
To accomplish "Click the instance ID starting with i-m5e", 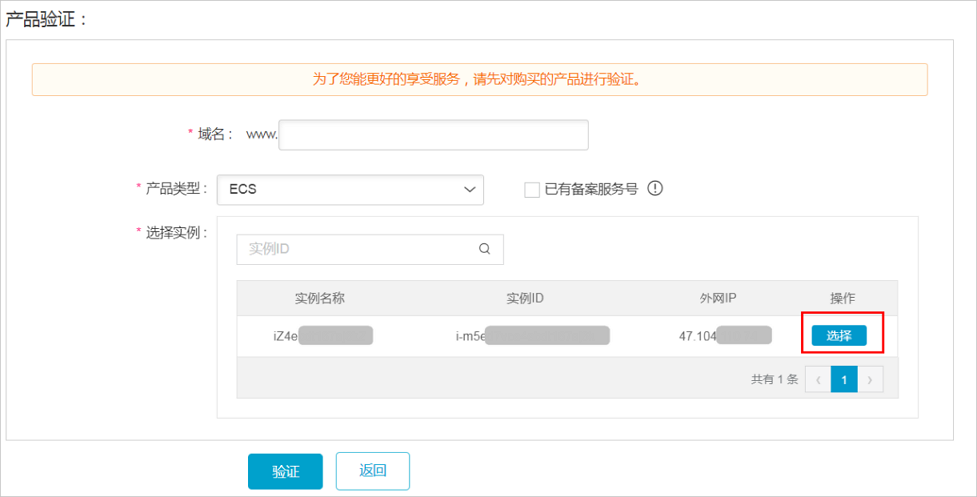I will 531,336.
